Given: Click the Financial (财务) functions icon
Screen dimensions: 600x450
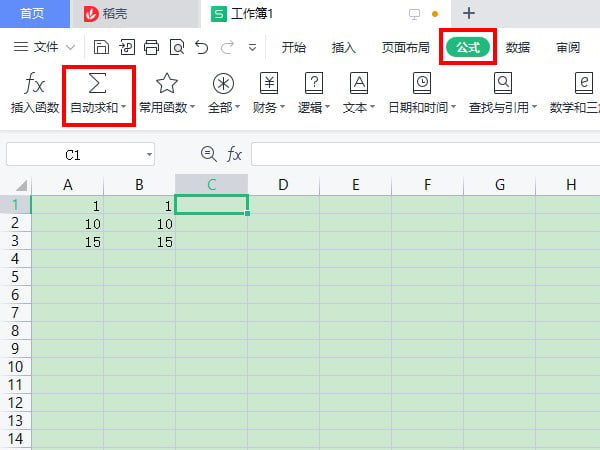Looking at the screenshot, I should click(269, 84).
